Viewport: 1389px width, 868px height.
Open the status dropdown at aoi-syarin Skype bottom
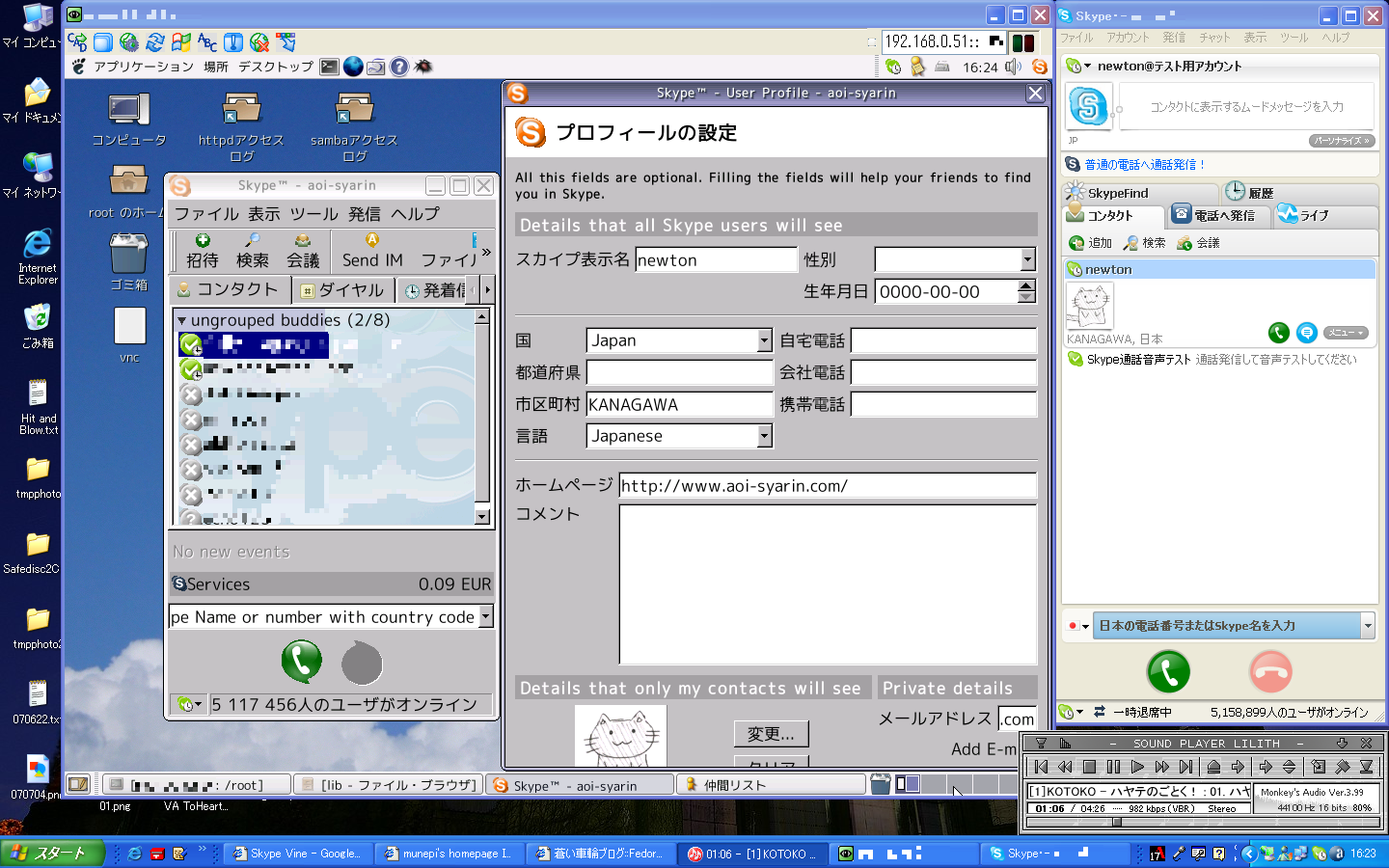point(189,704)
